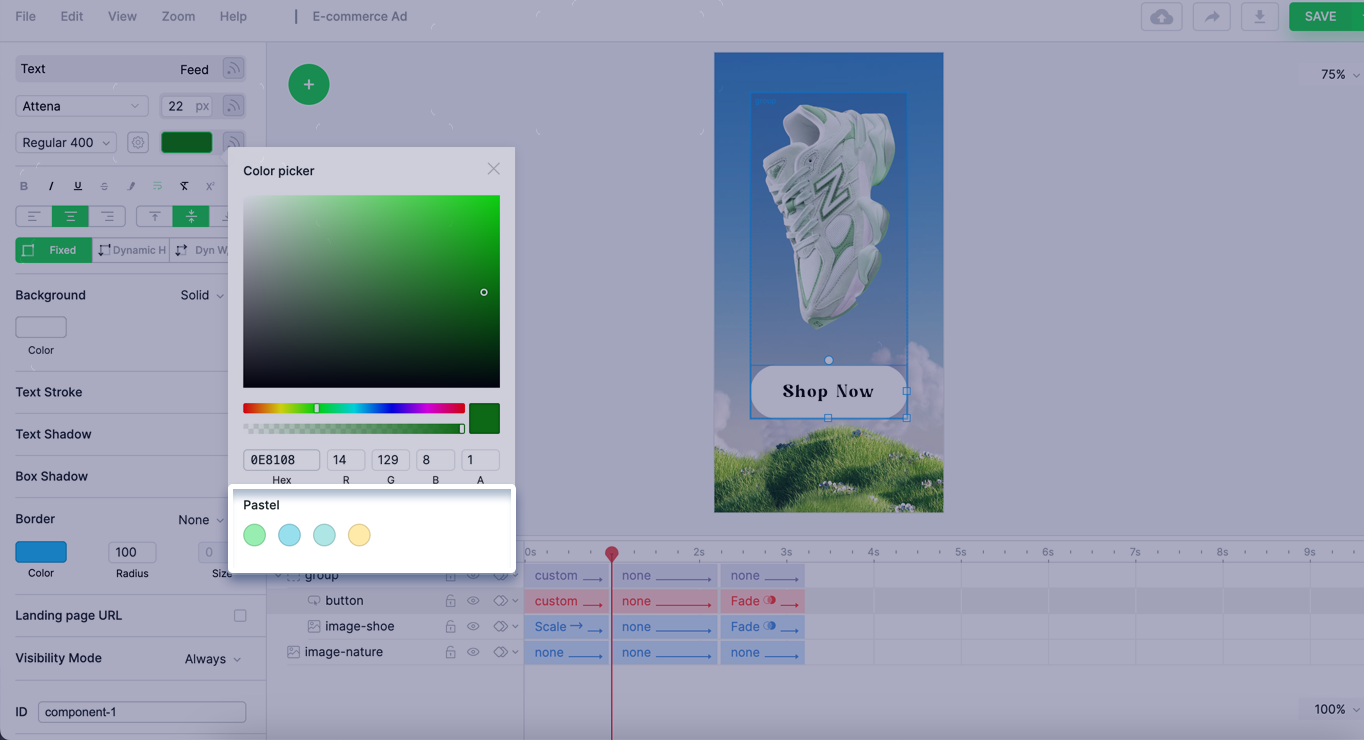Toggle lock on the image-shoe layer

pos(450,627)
